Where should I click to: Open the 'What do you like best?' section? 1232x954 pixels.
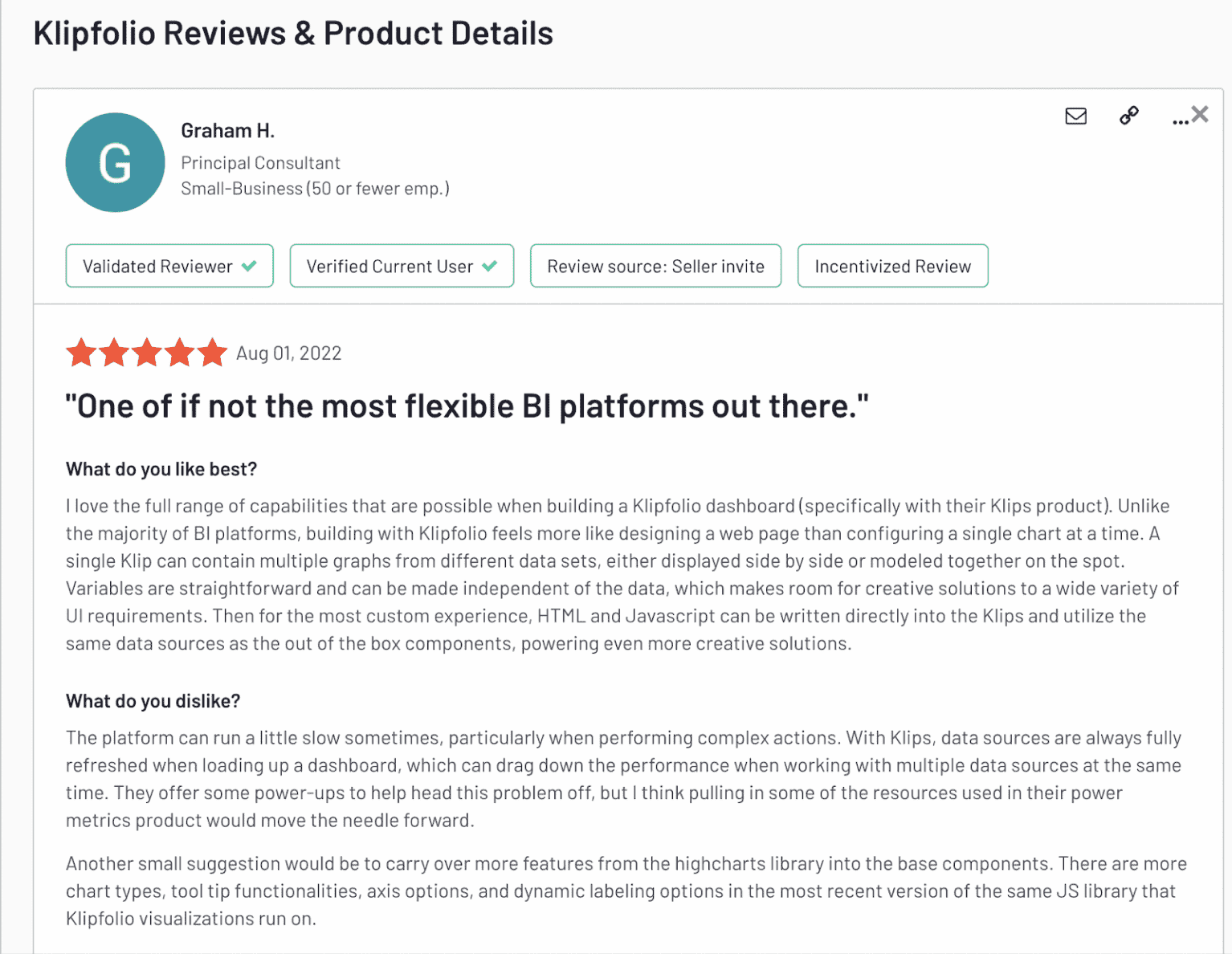pyautogui.click(x=161, y=468)
